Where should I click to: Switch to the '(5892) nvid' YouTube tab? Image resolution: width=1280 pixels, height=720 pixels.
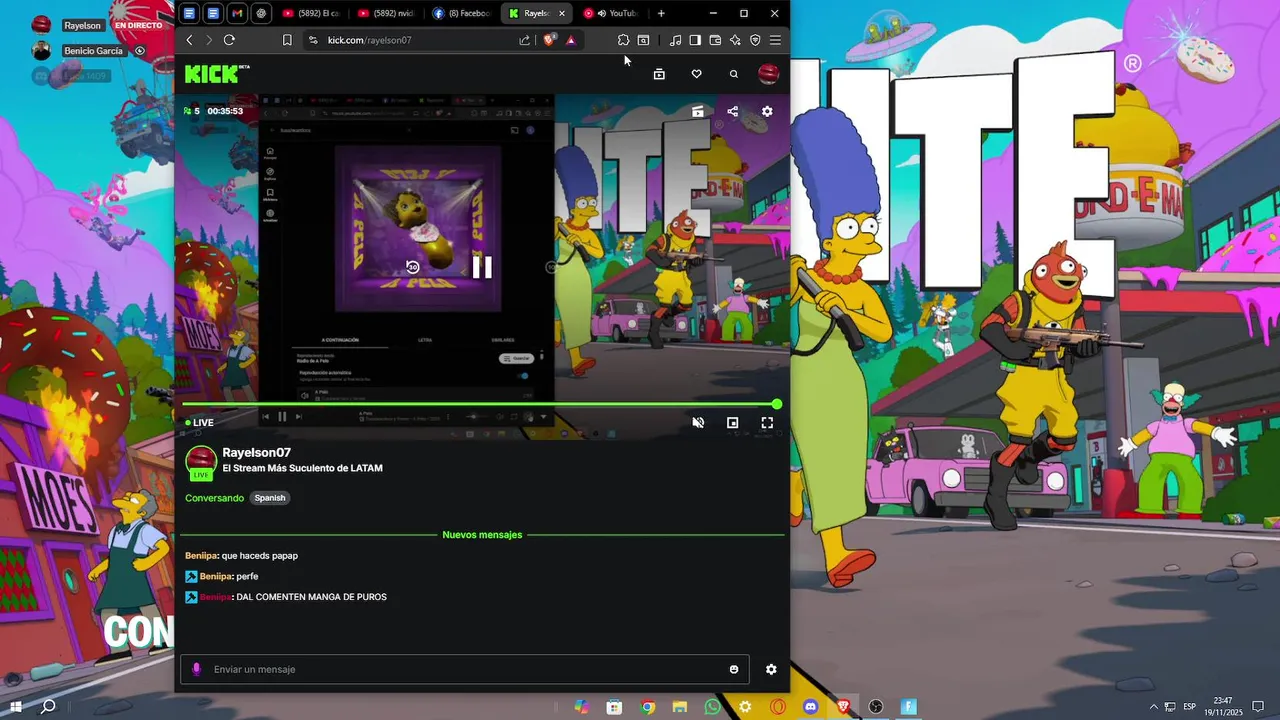click(x=386, y=13)
